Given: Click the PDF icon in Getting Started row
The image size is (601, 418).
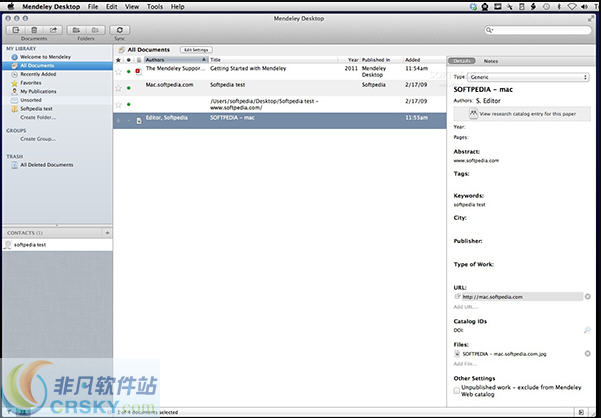Looking at the screenshot, I should [138, 71].
